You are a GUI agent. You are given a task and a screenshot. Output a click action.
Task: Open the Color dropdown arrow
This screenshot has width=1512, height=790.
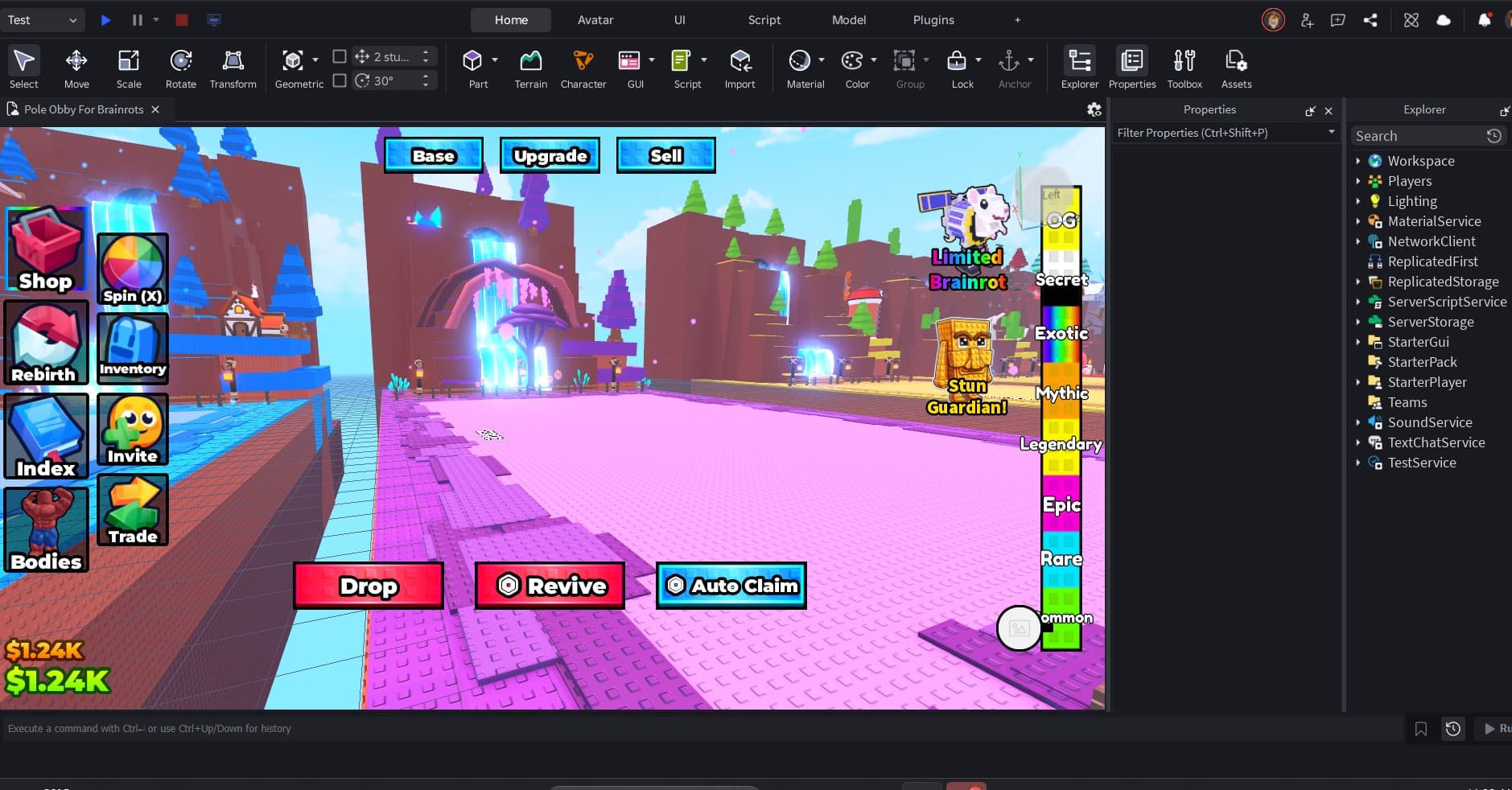pyautogui.click(x=874, y=60)
